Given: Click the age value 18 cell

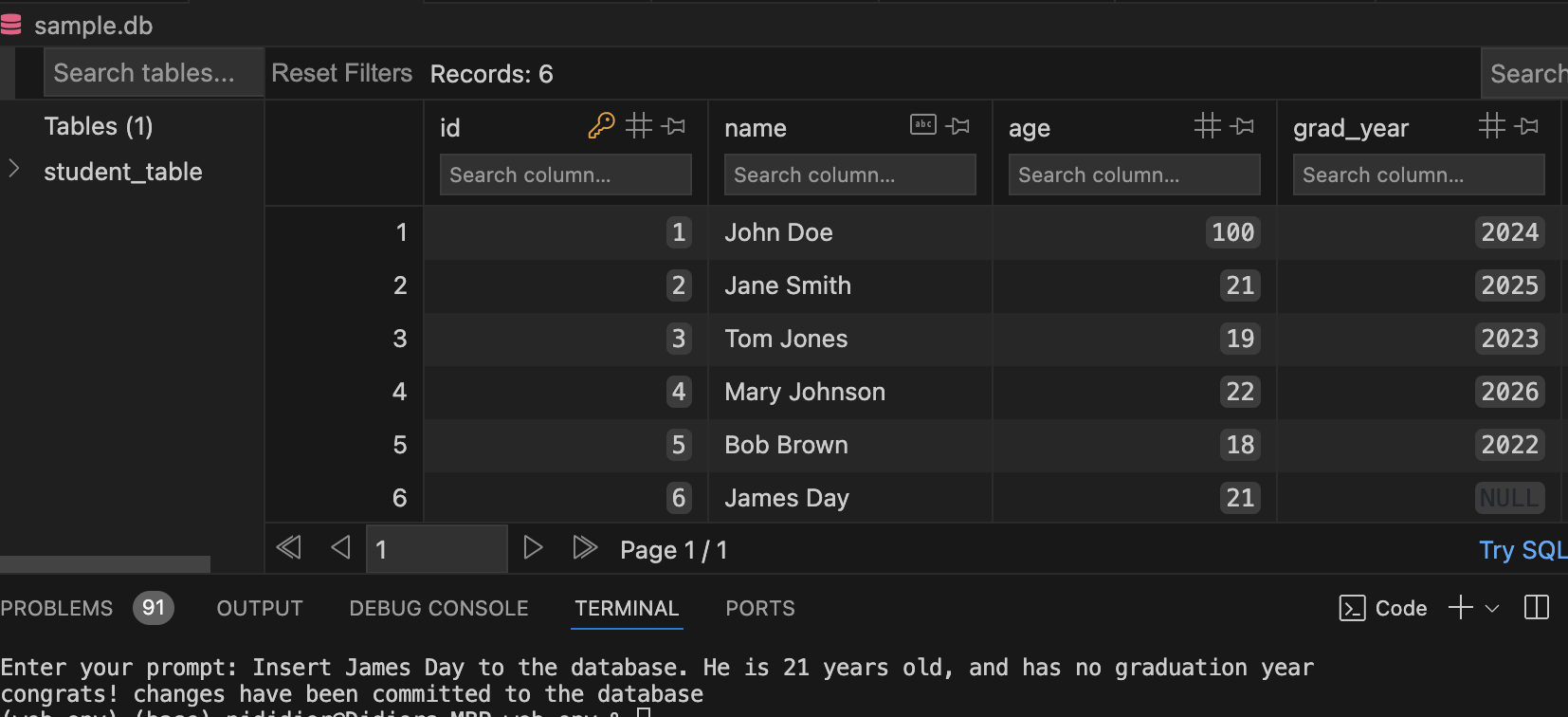Looking at the screenshot, I should pos(1240,445).
